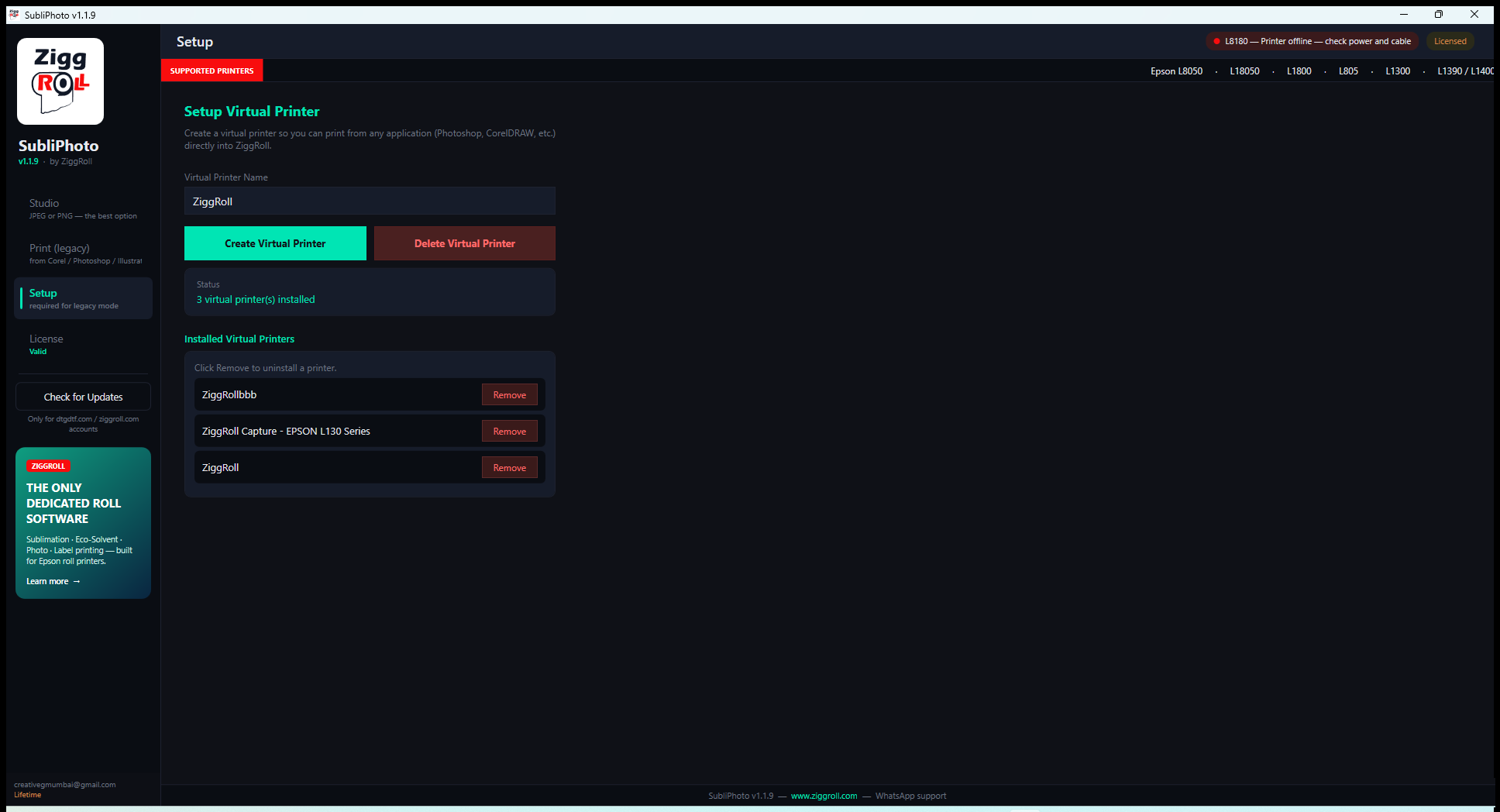
Task: Click the ZiggRollbbb printer name
Action: tap(229, 394)
